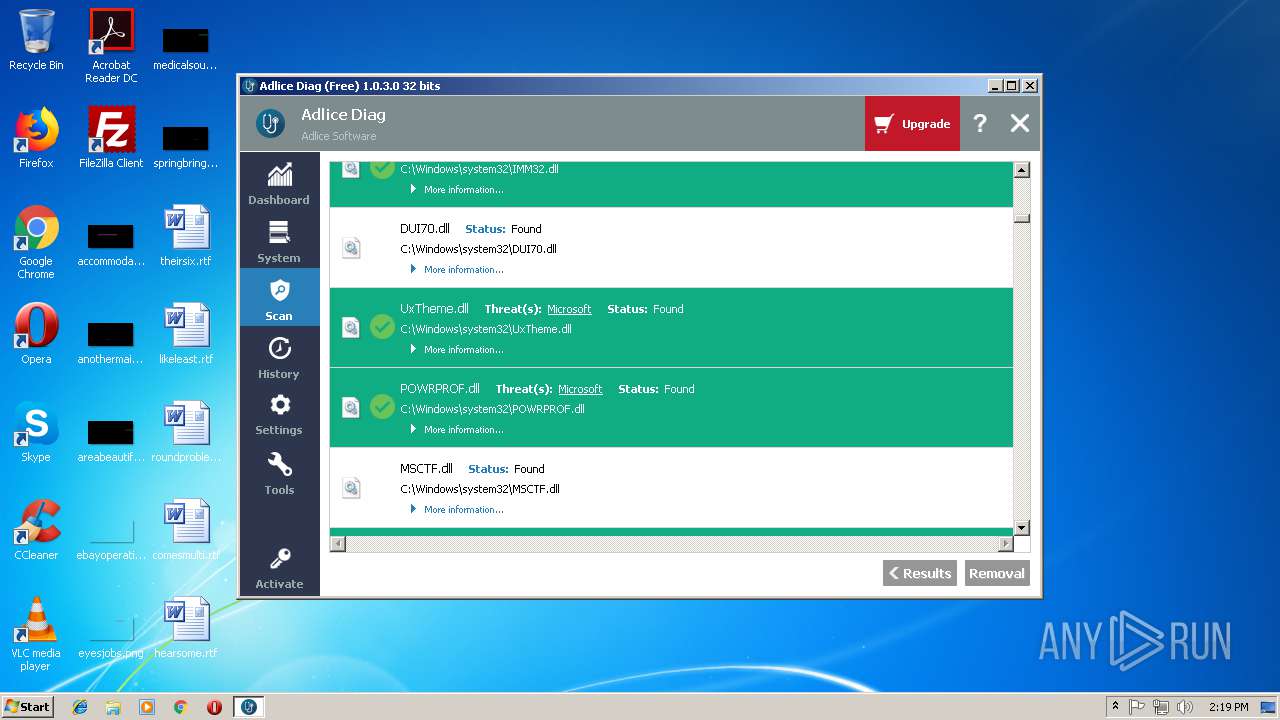
Task: Click the file inspect icon for IMM32.dll
Action: pos(351,169)
